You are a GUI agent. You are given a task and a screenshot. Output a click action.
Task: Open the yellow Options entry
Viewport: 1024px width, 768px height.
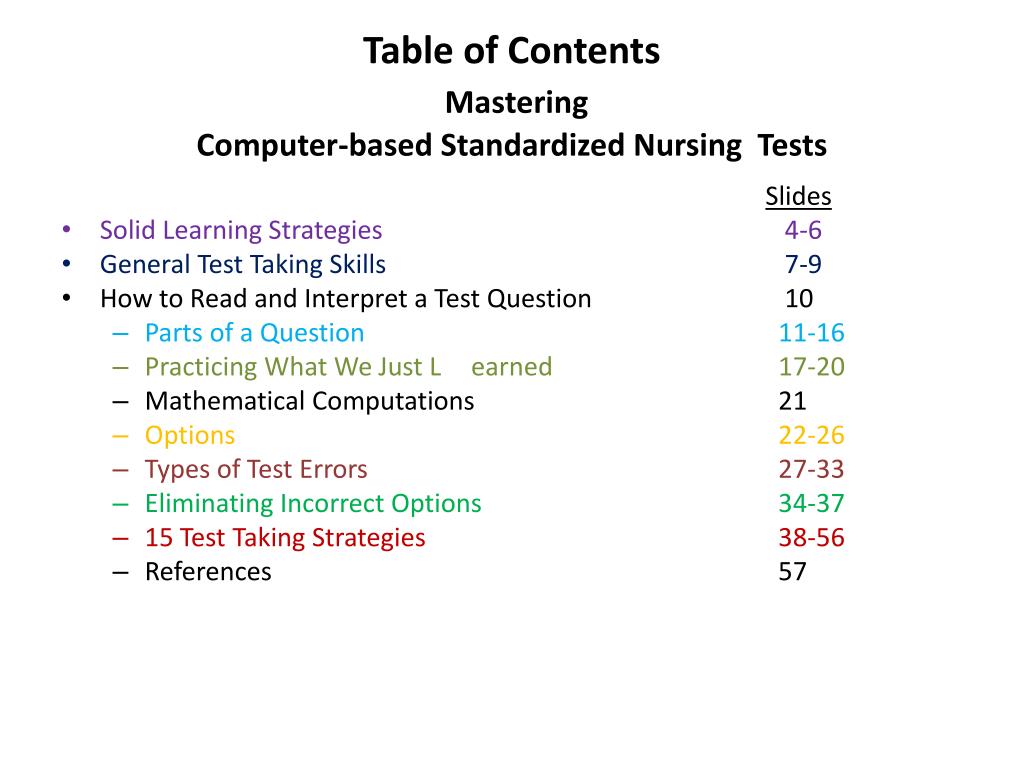(x=190, y=436)
